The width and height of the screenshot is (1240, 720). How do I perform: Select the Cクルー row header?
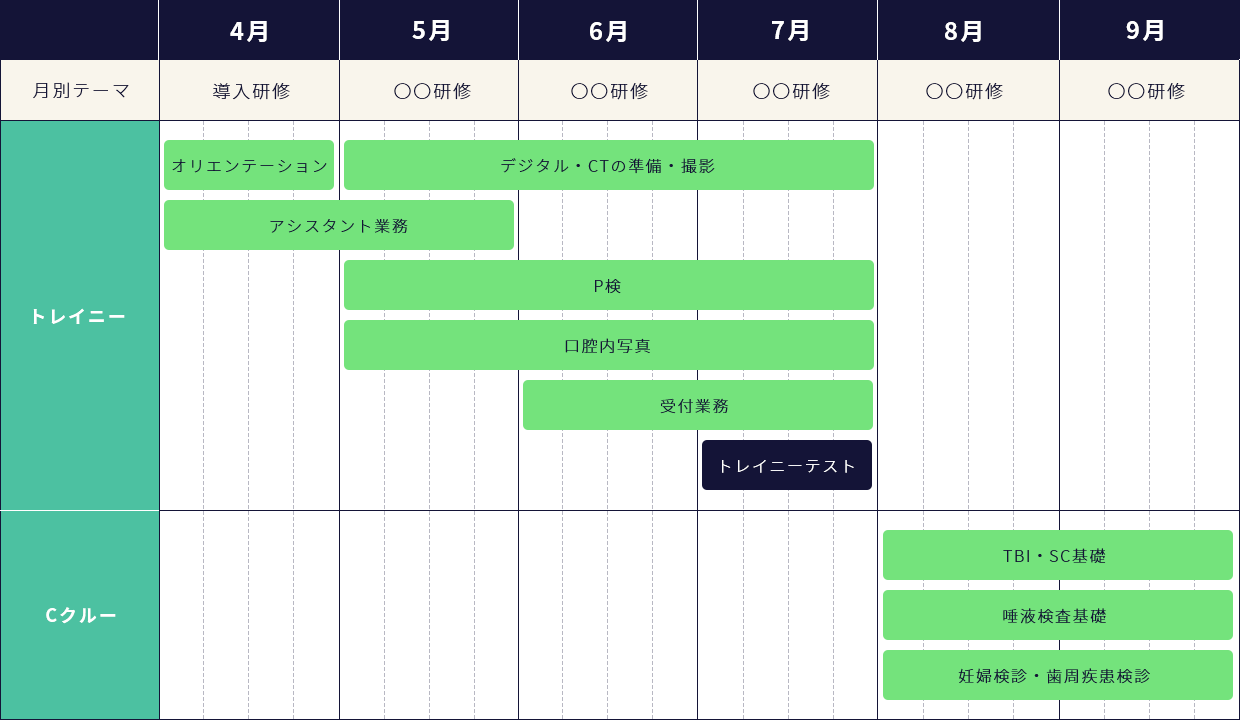[x=80, y=615]
